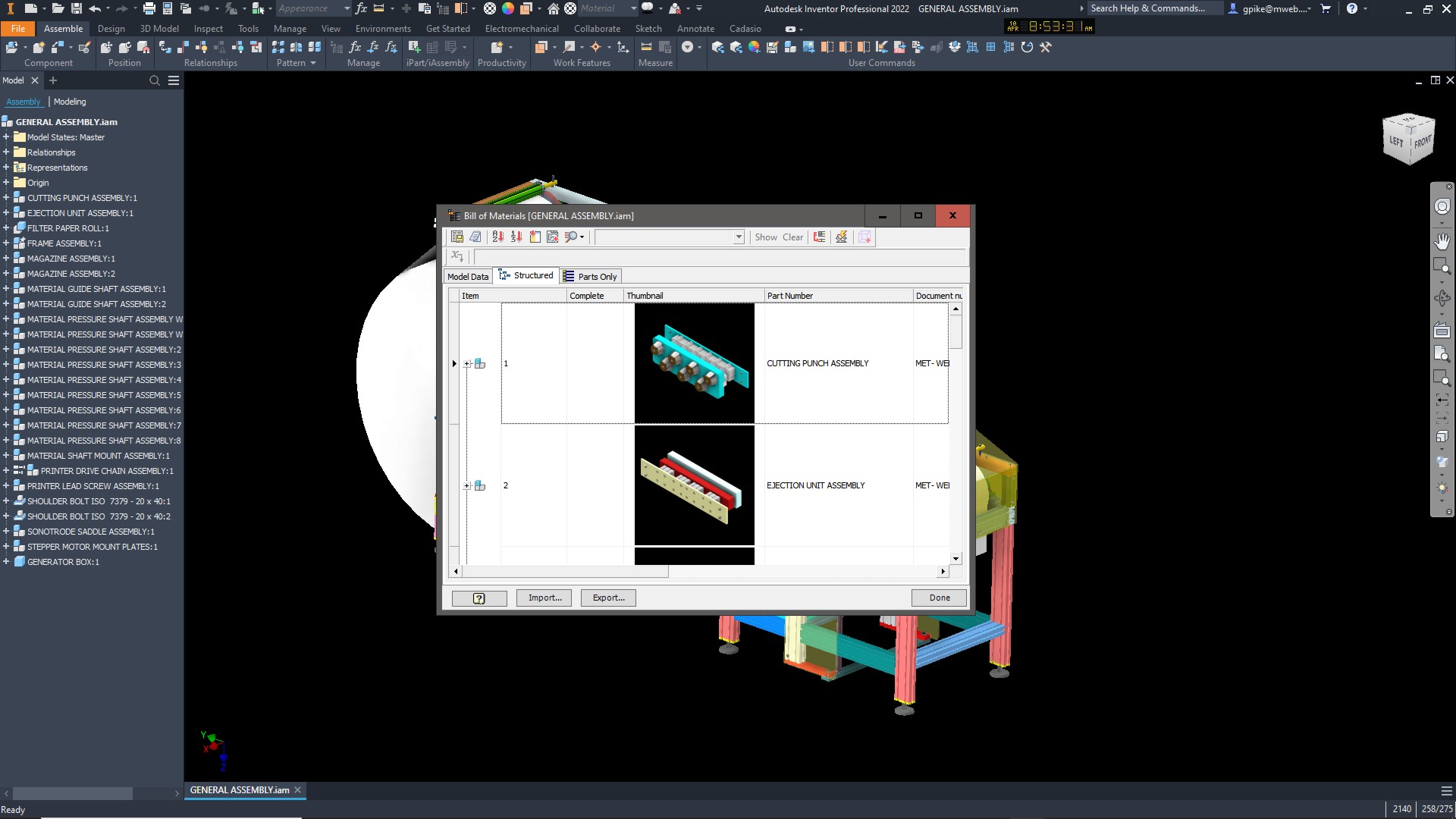This screenshot has height=819, width=1456.
Task: Click the lightning update mass properties icon
Action: click(841, 237)
